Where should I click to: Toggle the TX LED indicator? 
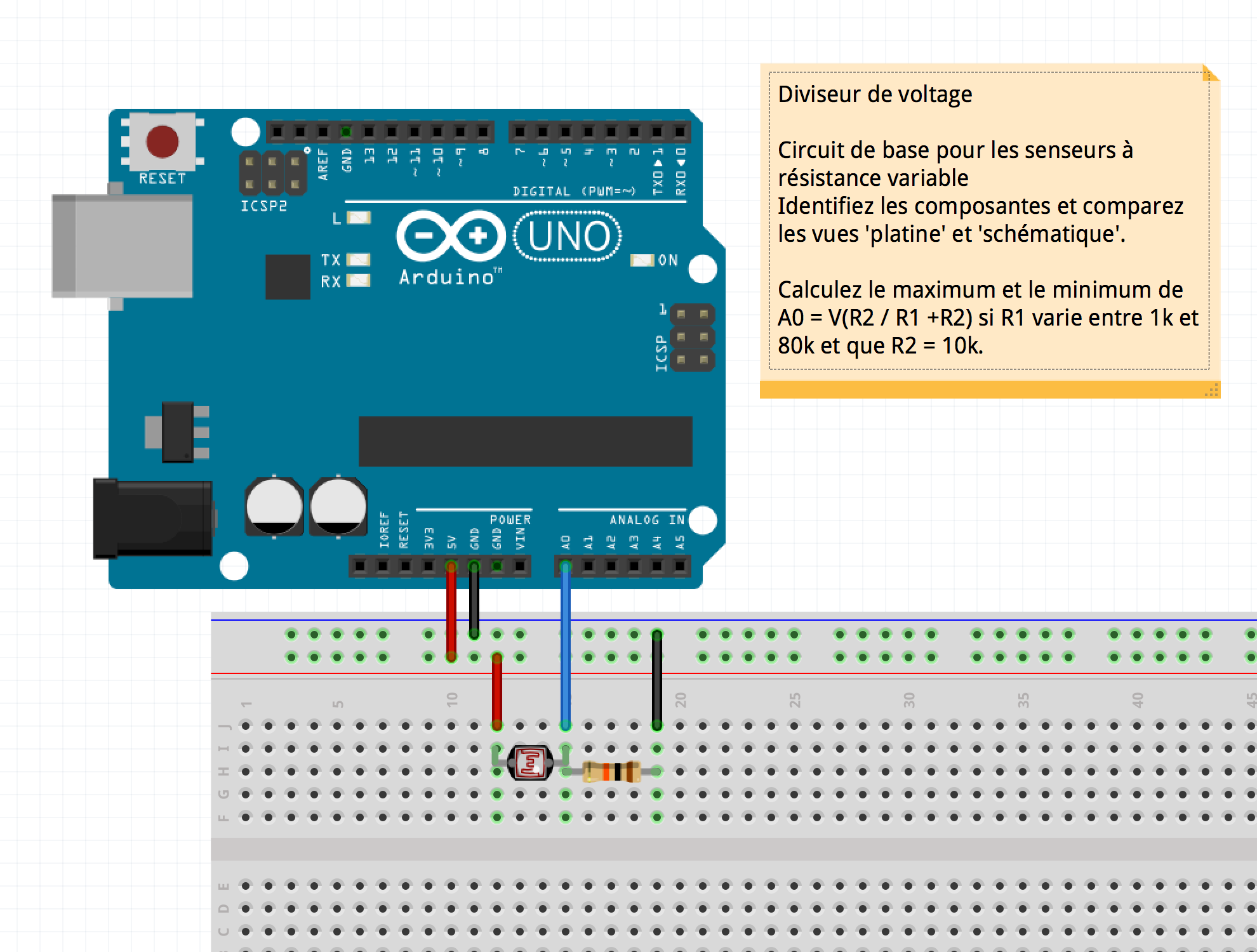tap(359, 259)
